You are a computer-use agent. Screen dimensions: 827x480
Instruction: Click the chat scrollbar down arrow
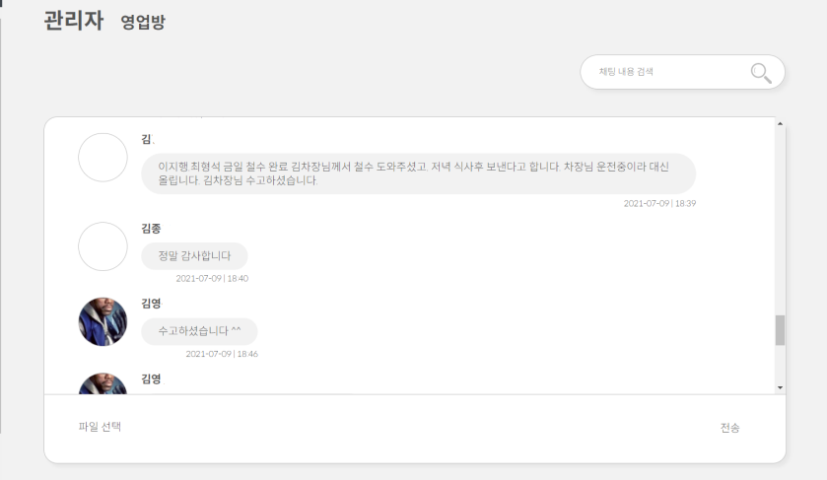(780, 388)
